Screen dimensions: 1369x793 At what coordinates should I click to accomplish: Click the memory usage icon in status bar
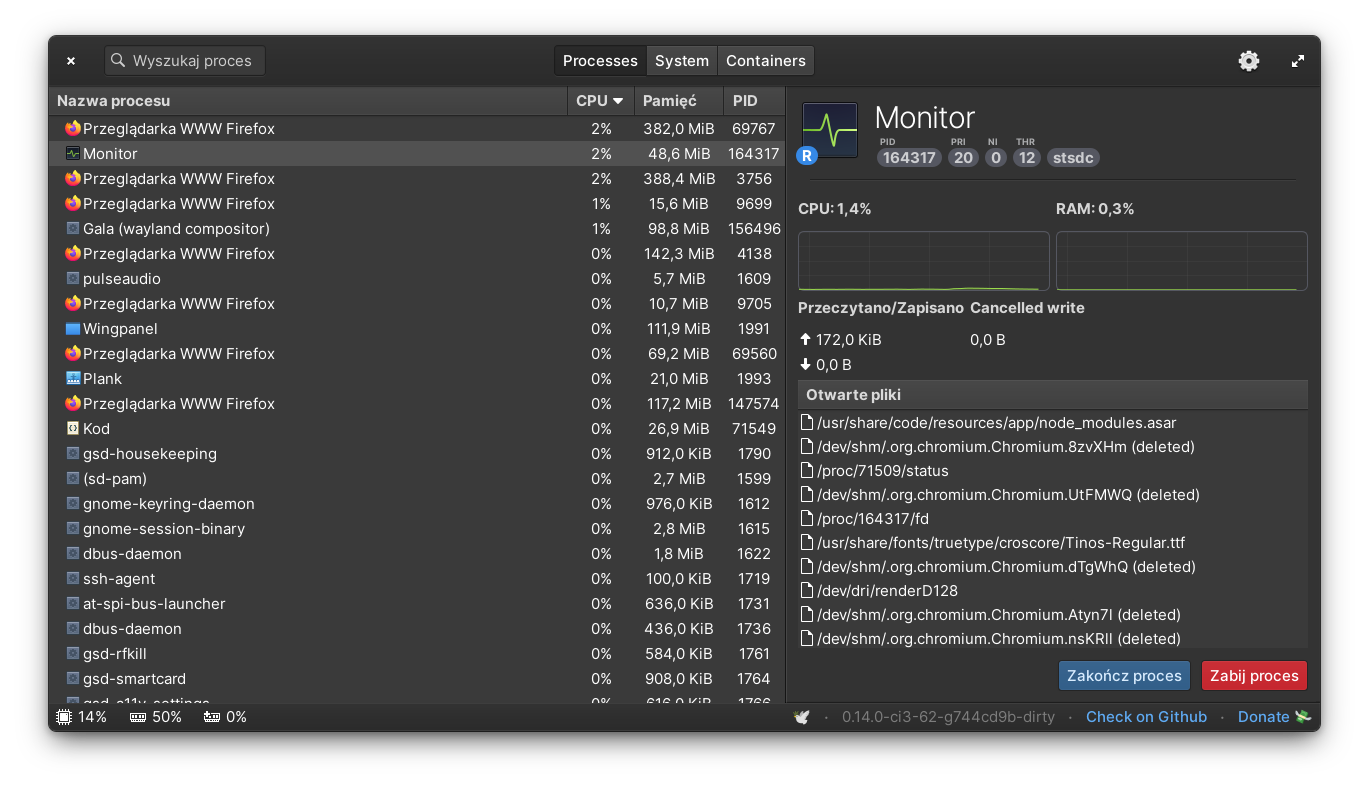pyautogui.click(x=138, y=717)
